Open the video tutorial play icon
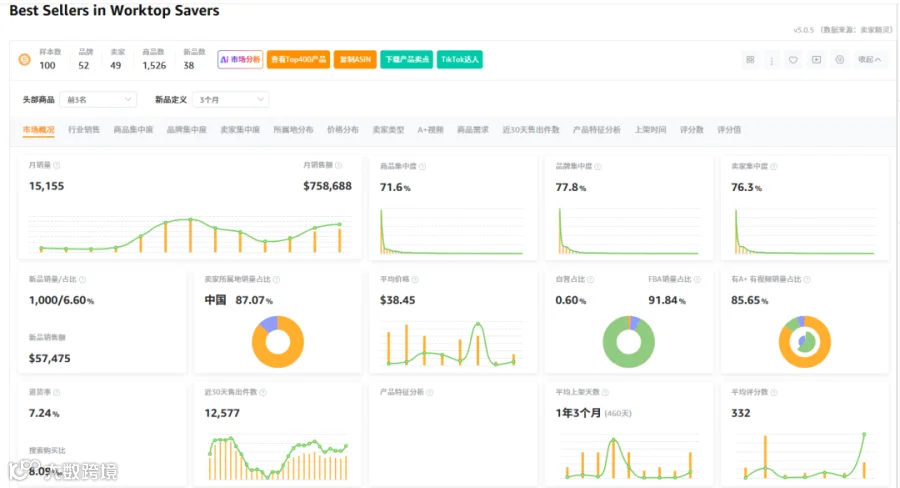 pyautogui.click(x=816, y=60)
